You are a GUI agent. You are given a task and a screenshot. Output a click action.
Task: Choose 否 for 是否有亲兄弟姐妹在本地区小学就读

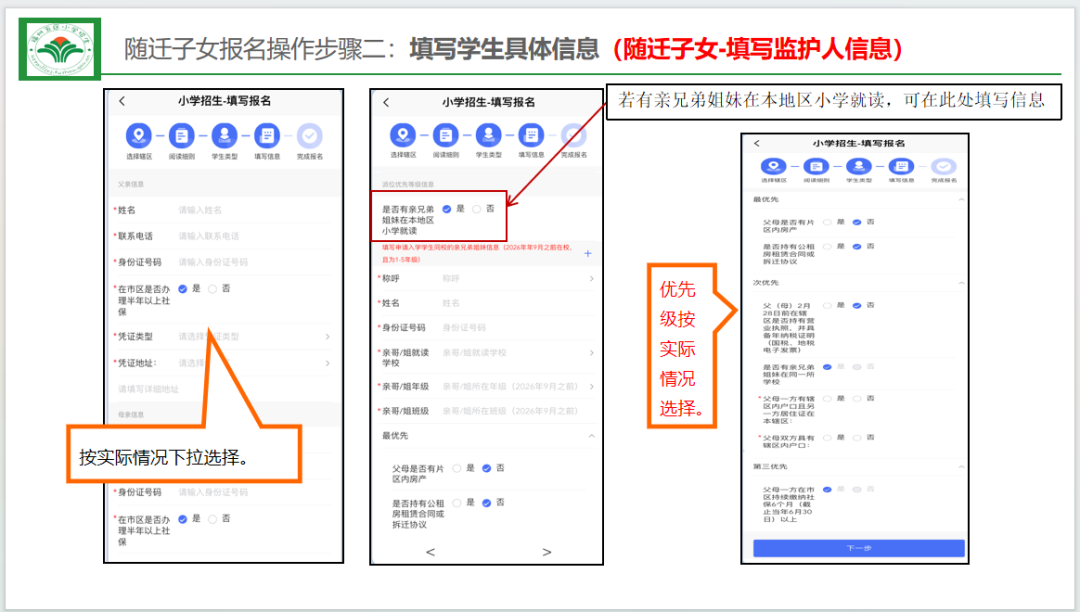click(477, 209)
